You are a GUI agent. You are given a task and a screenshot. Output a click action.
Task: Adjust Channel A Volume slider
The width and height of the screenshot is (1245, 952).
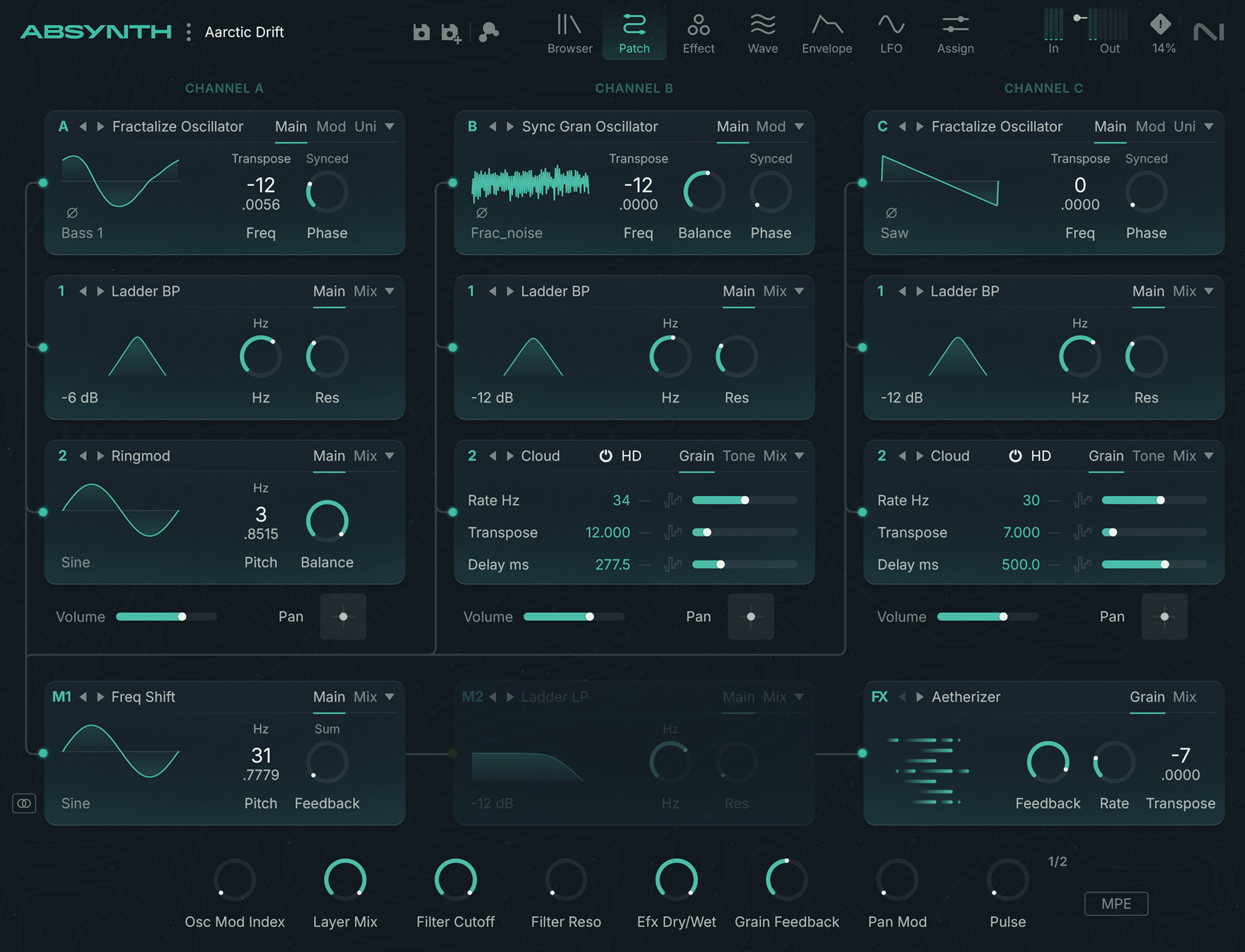pyautogui.click(x=182, y=617)
